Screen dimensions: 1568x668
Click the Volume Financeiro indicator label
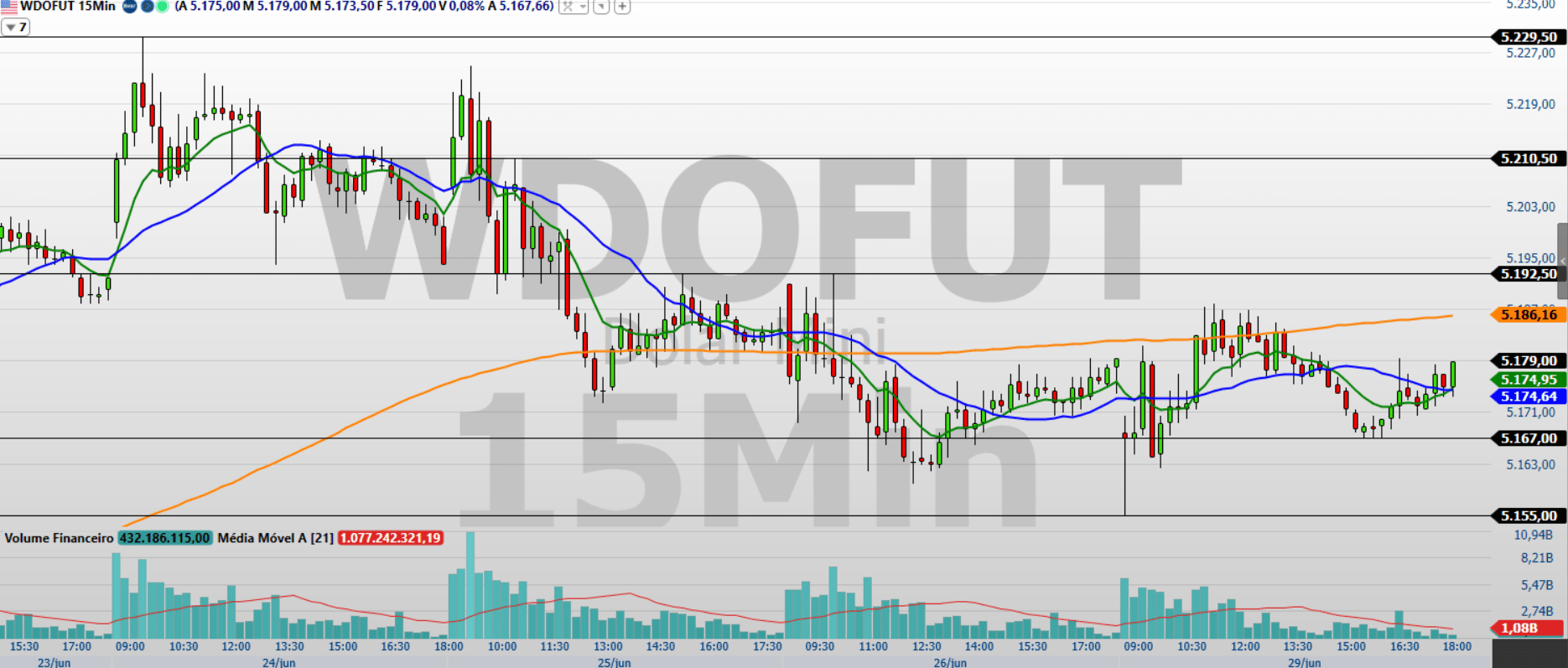pyautogui.click(x=59, y=538)
